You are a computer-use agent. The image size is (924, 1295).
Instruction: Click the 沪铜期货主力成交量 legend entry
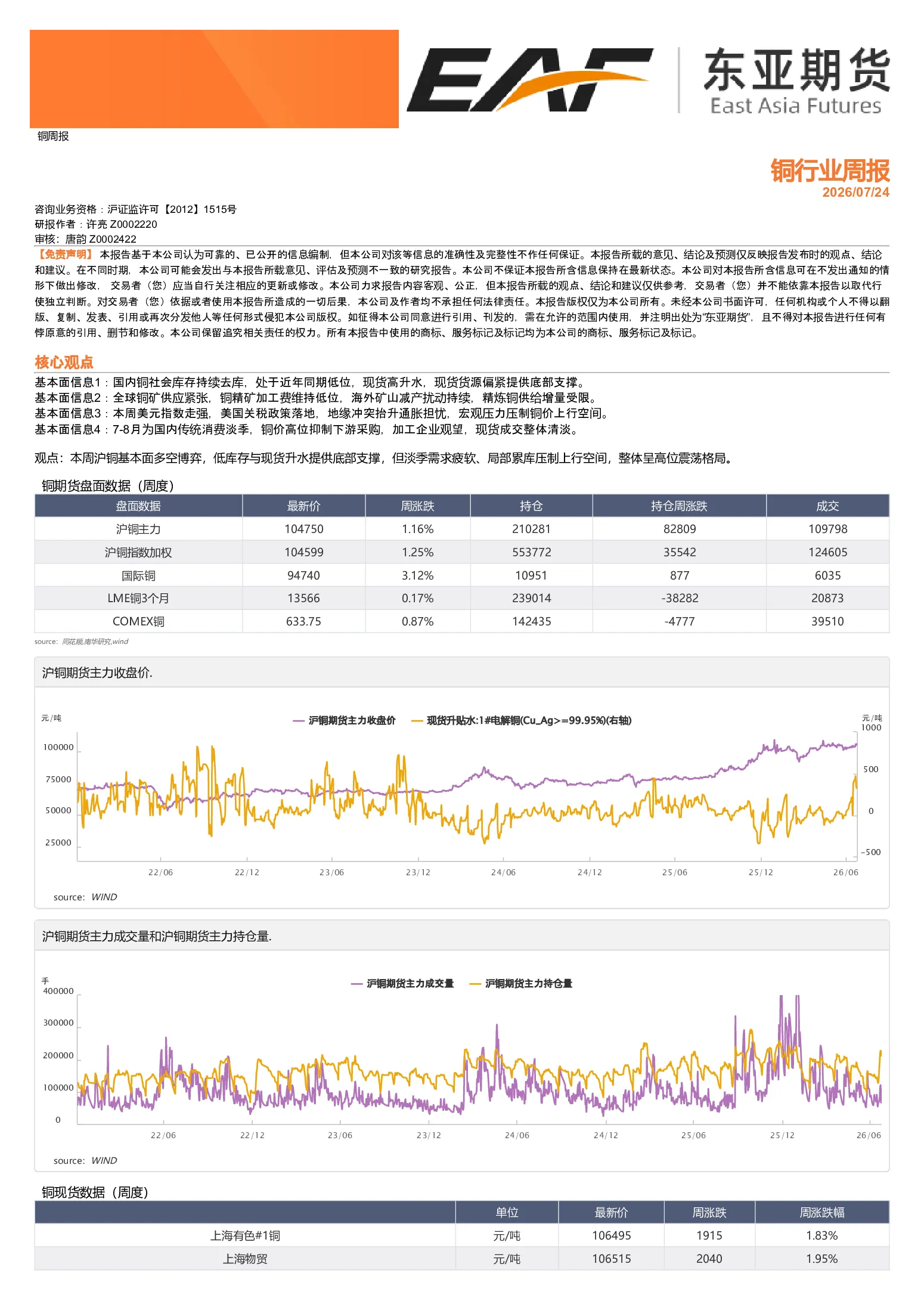point(403,983)
